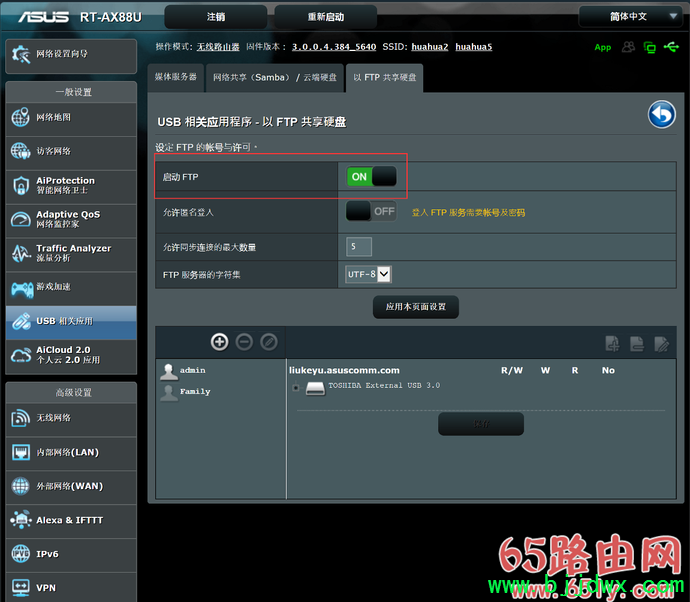Switch to the Media Server tab

click(176, 77)
